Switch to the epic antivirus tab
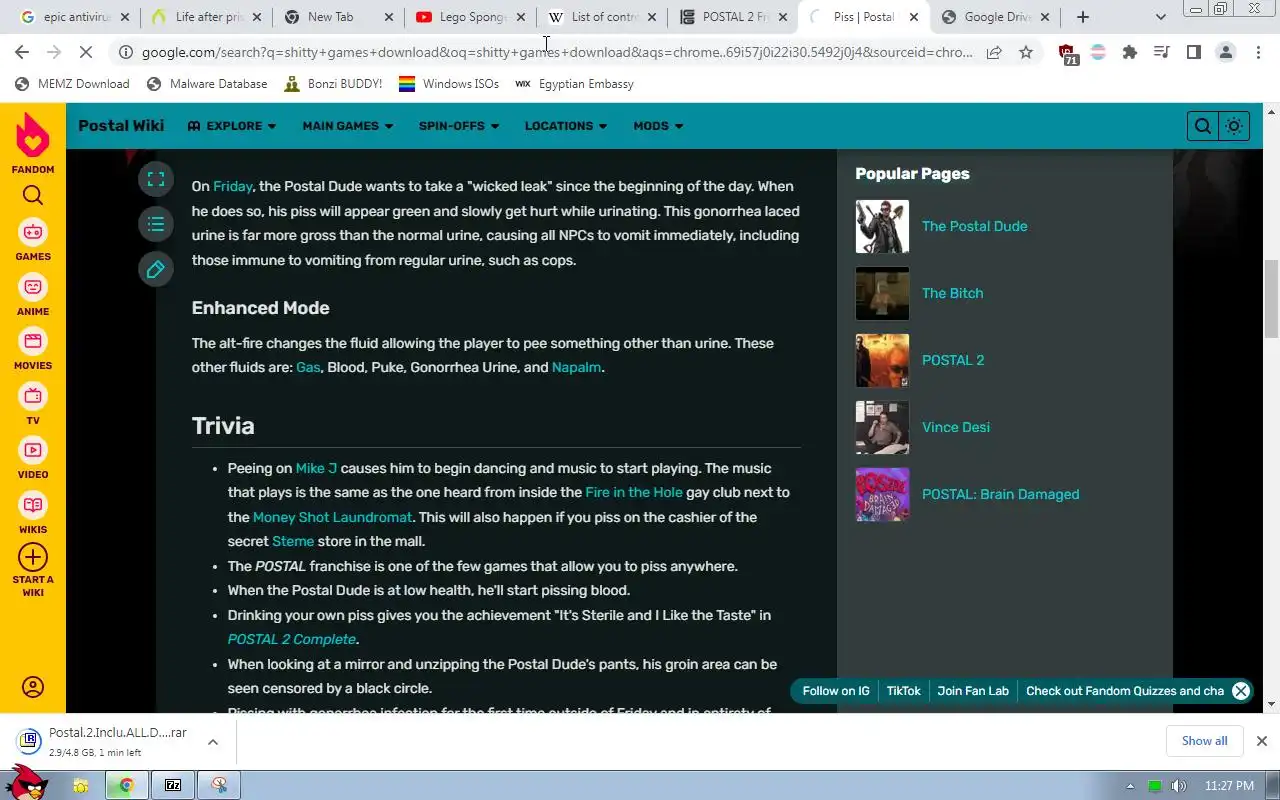This screenshot has height=800, width=1280. click(77, 17)
